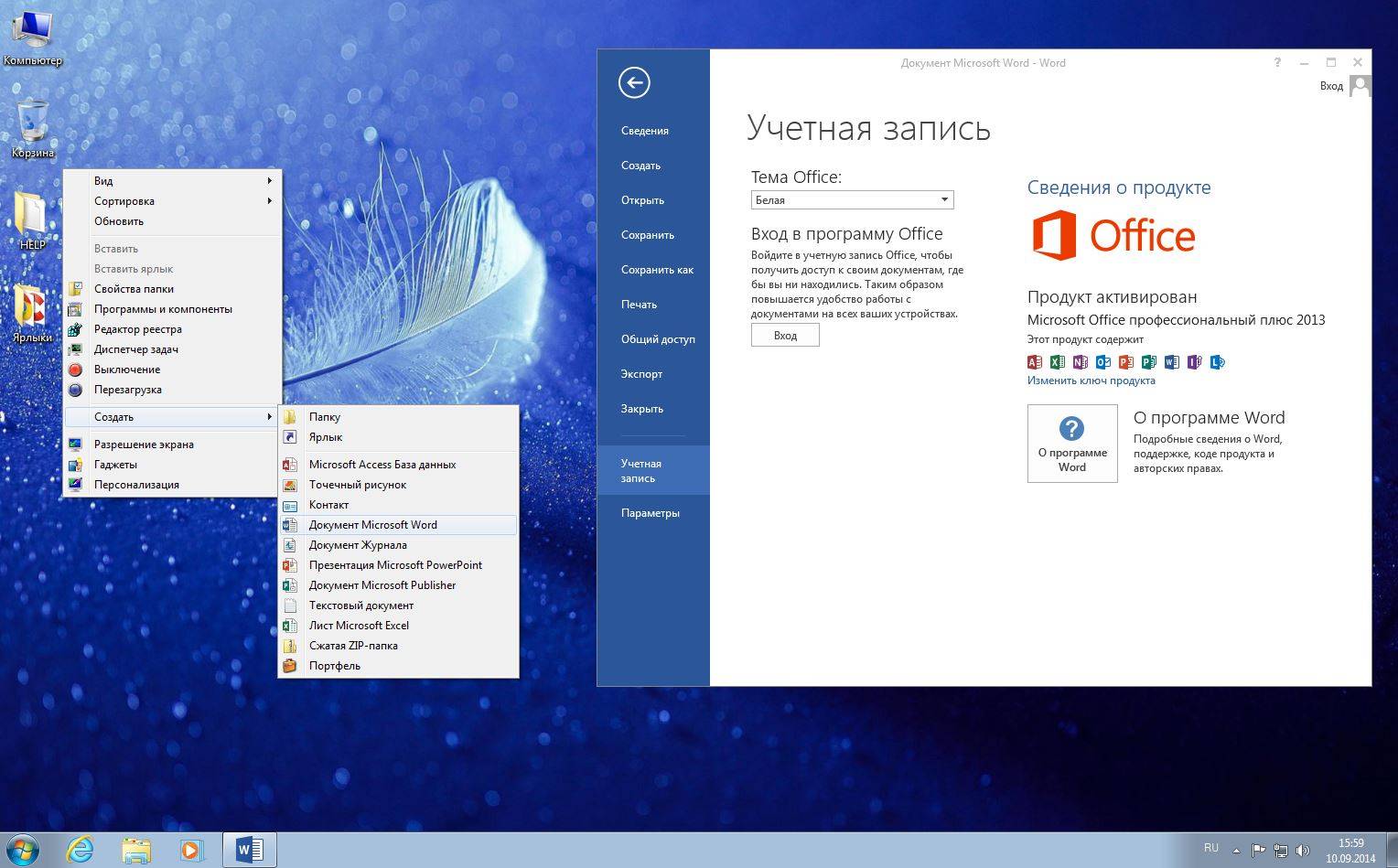Screen dimensions: 1398x868
Task: Click the Вход button under Office sign-in
Action: [x=785, y=336]
